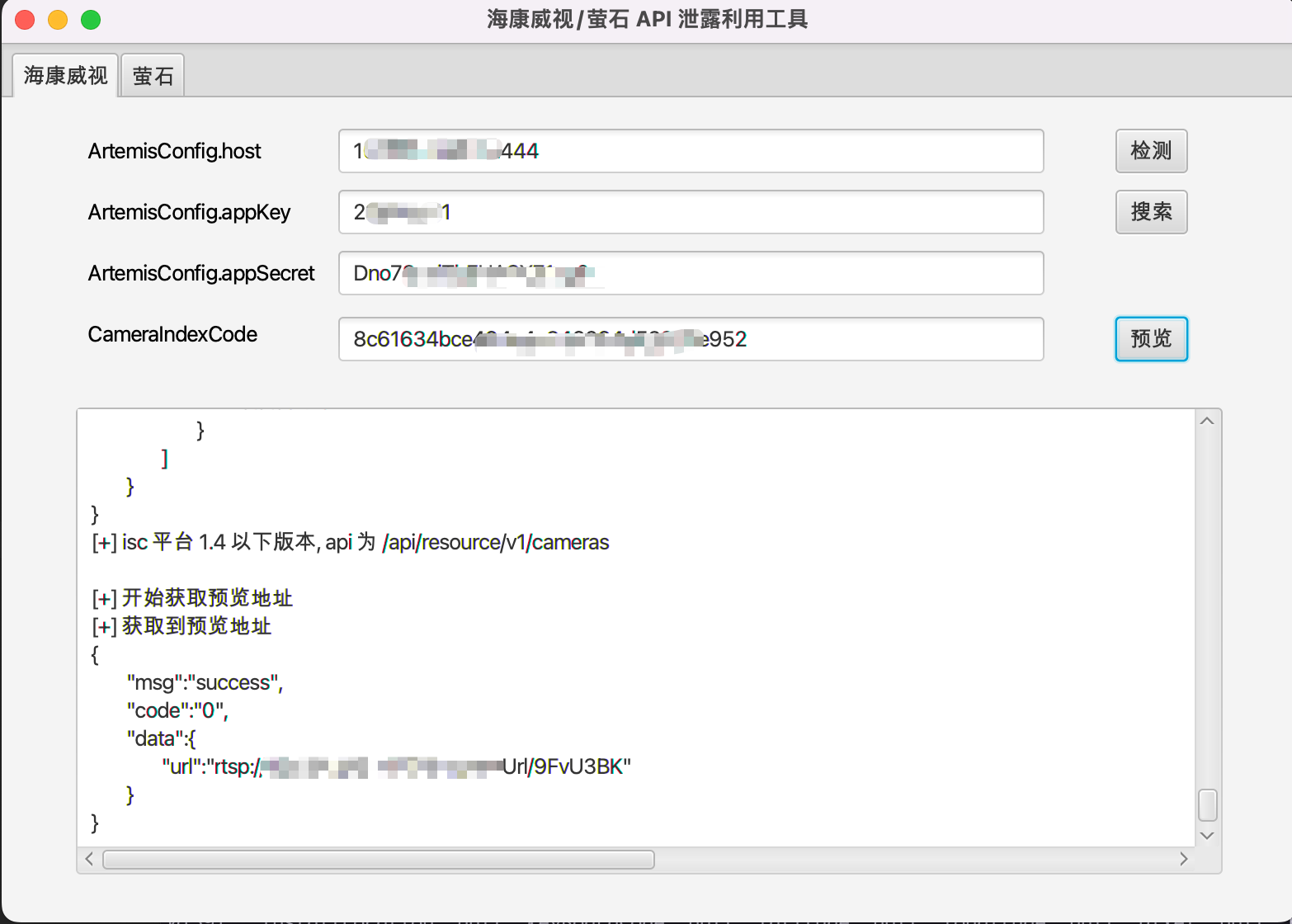
Task: Click the window title bar text
Action: pyautogui.click(x=646, y=19)
